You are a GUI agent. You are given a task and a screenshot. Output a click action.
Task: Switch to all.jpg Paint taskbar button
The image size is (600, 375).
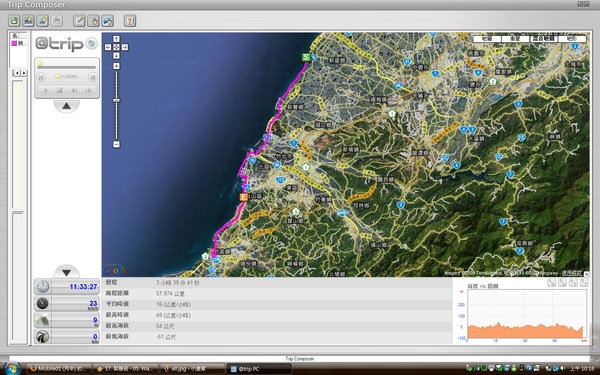pos(192,369)
